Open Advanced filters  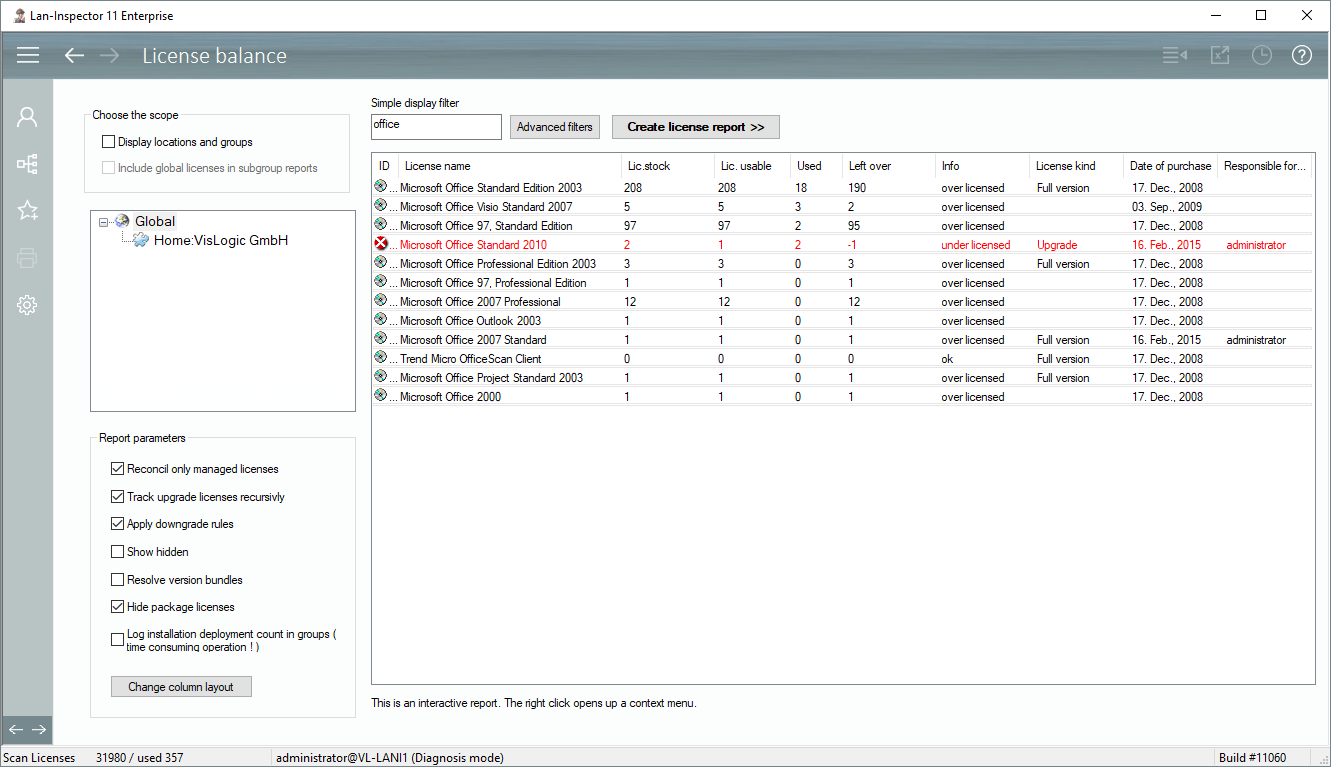coord(555,127)
